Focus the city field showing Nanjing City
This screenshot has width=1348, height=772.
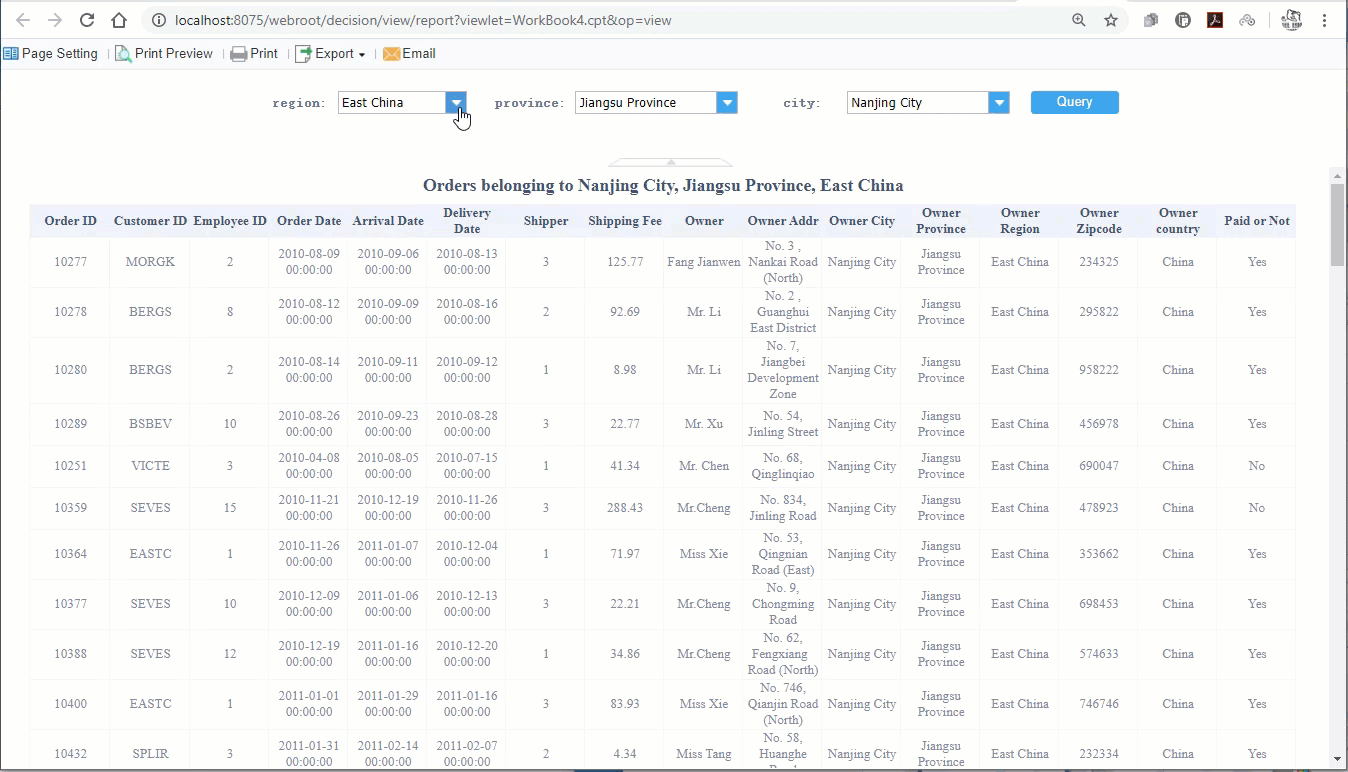tap(918, 103)
